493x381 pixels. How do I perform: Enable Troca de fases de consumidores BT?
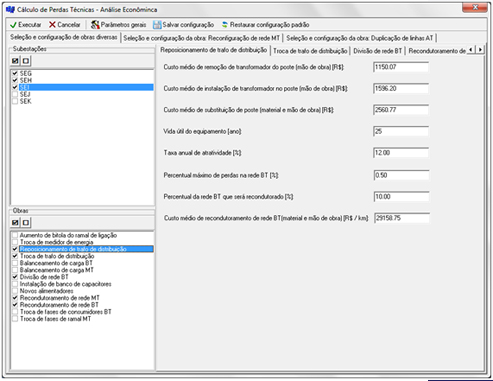15,312
